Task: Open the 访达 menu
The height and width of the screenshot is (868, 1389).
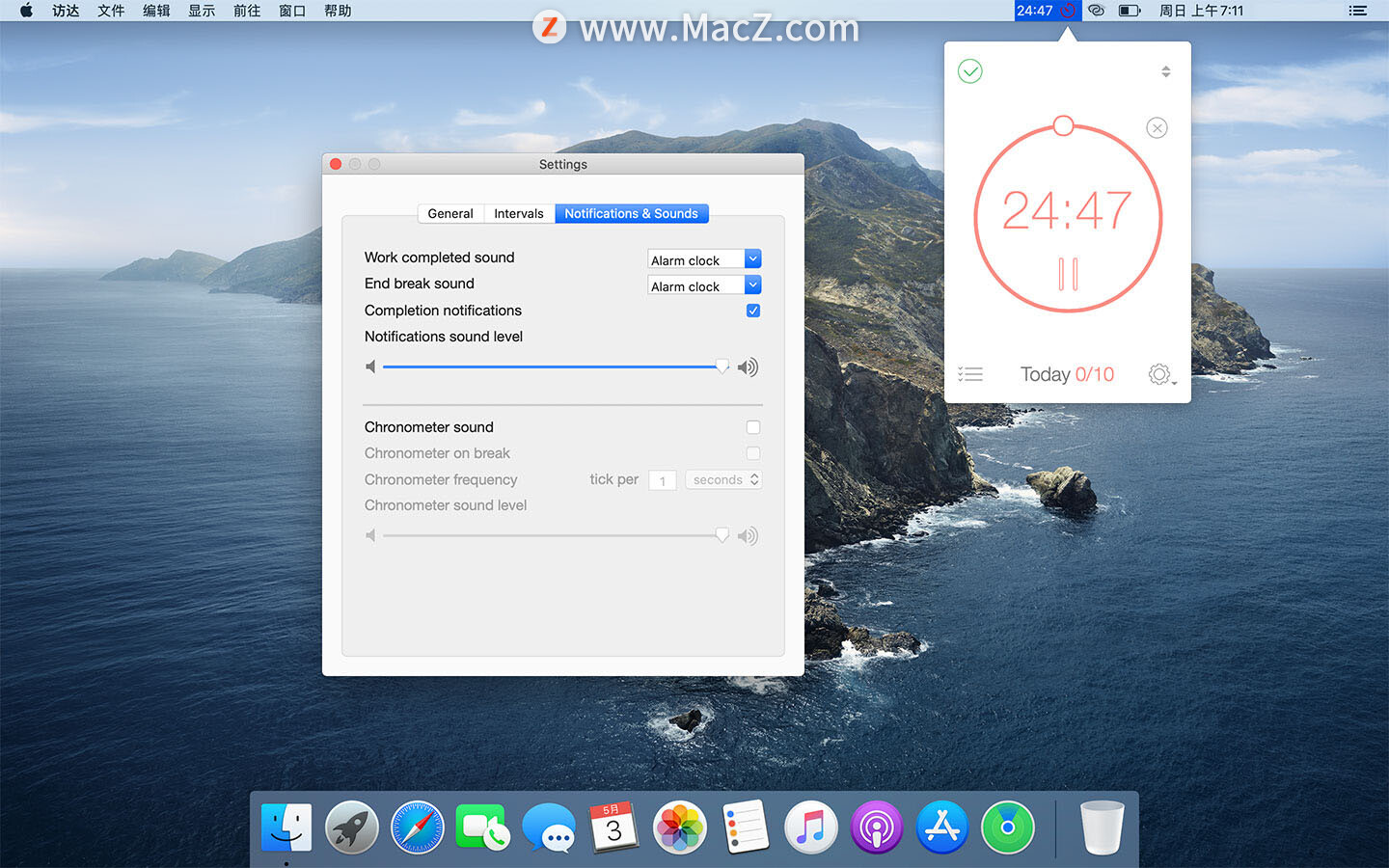Action: tap(66, 11)
